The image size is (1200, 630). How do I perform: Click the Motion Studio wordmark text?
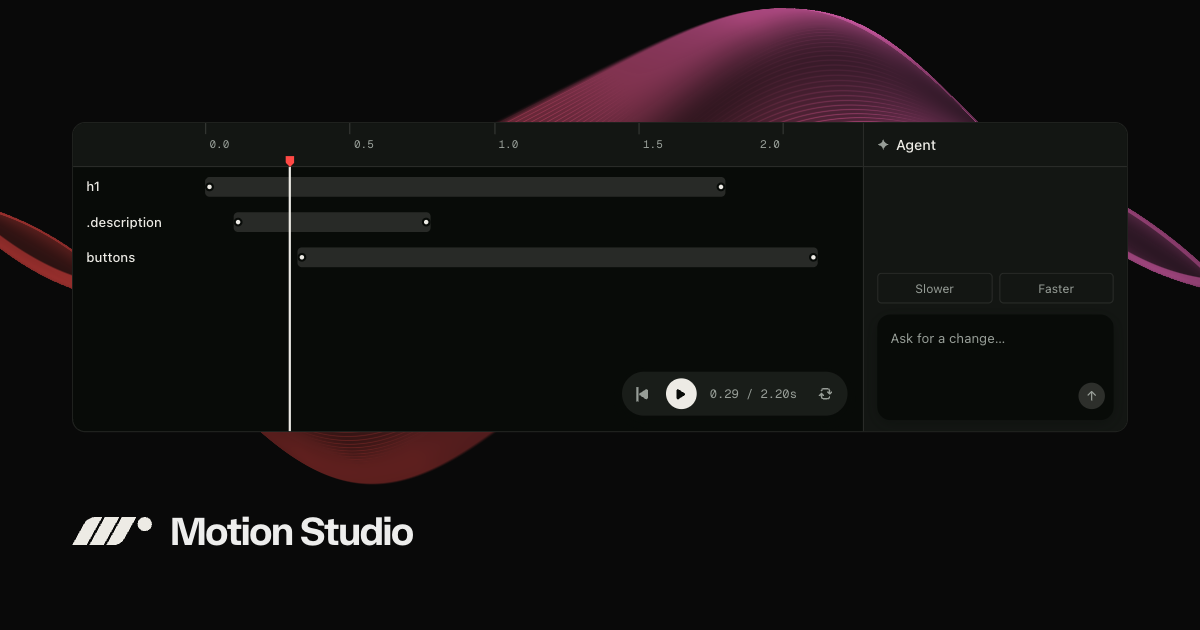[292, 531]
